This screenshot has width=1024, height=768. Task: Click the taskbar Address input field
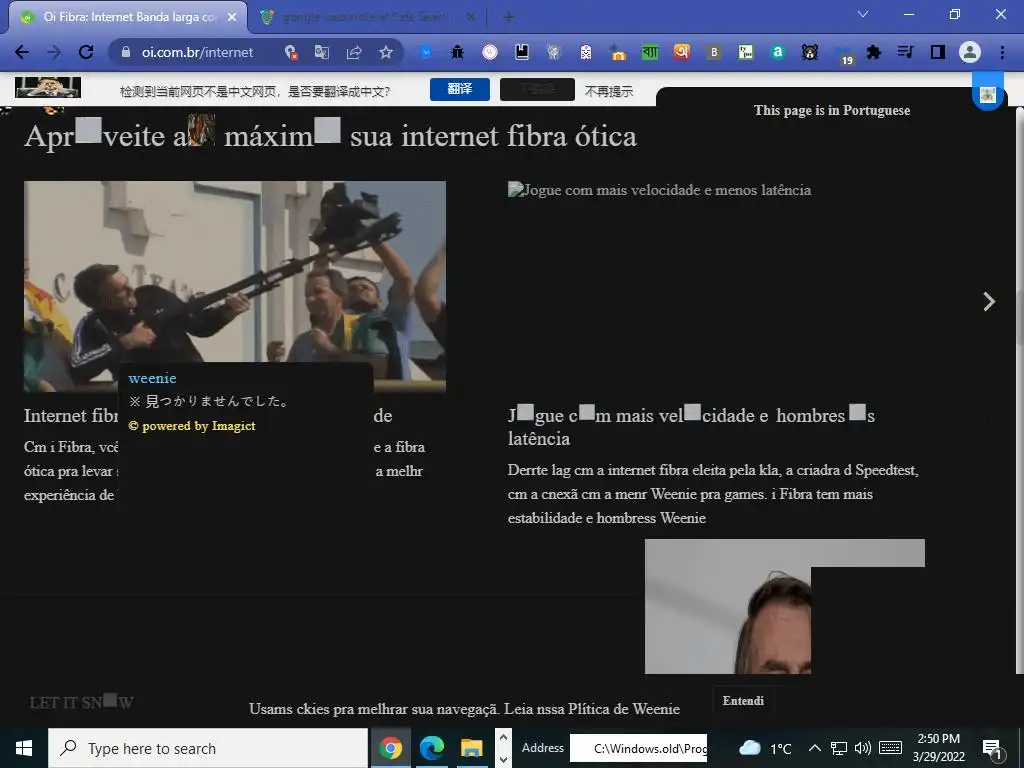pyautogui.click(x=639, y=748)
